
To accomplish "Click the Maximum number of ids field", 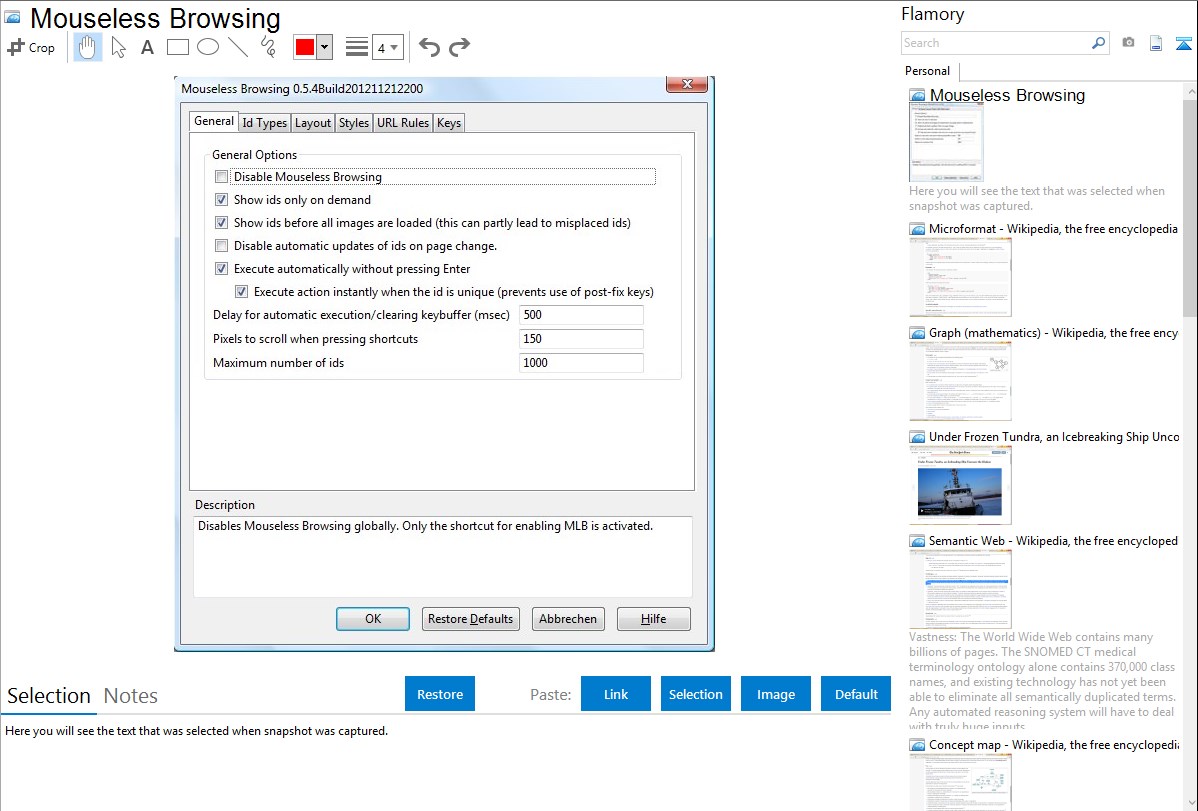I will [581, 362].
